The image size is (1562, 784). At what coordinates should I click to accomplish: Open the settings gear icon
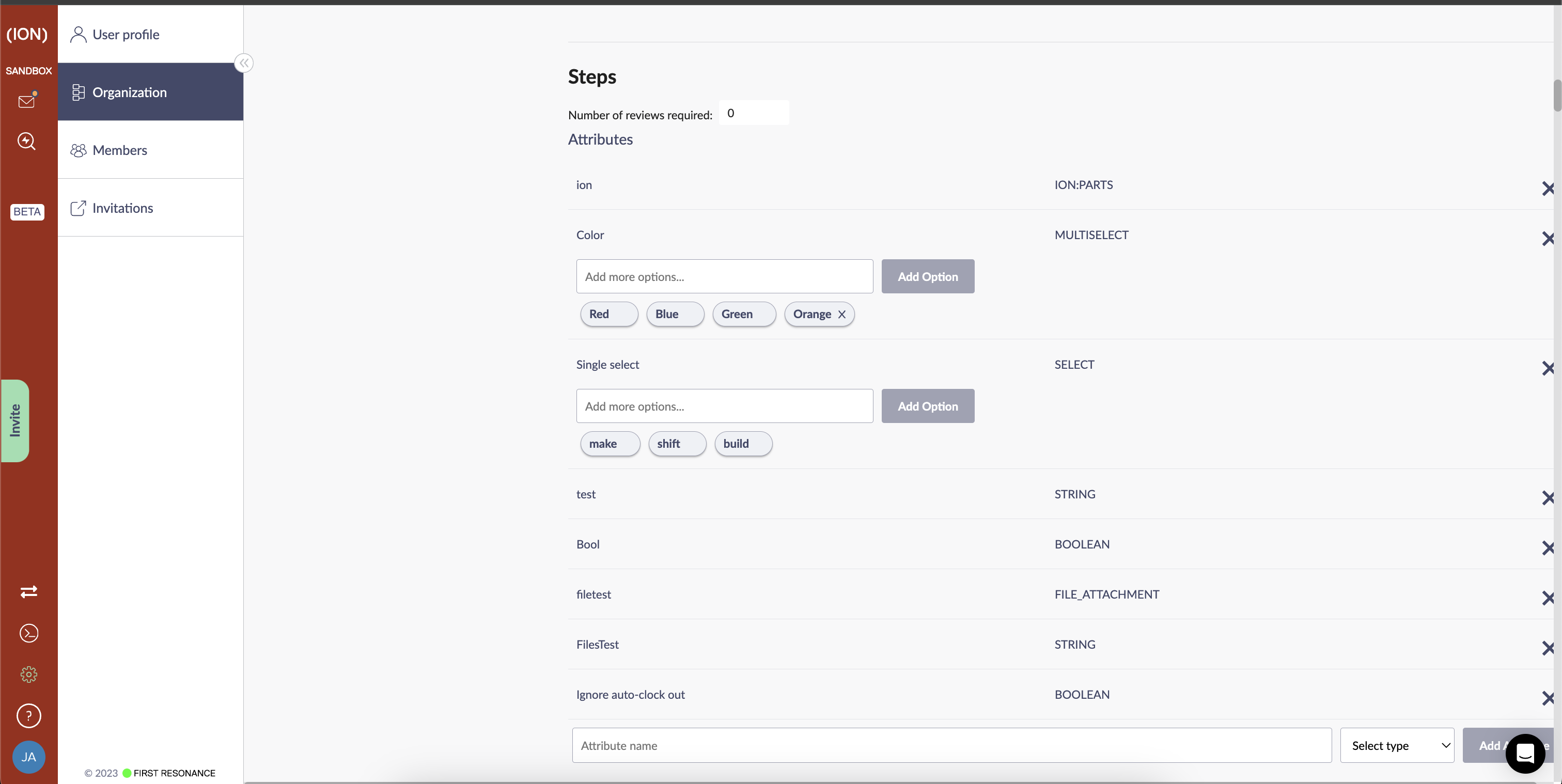(x=28, y=675)
